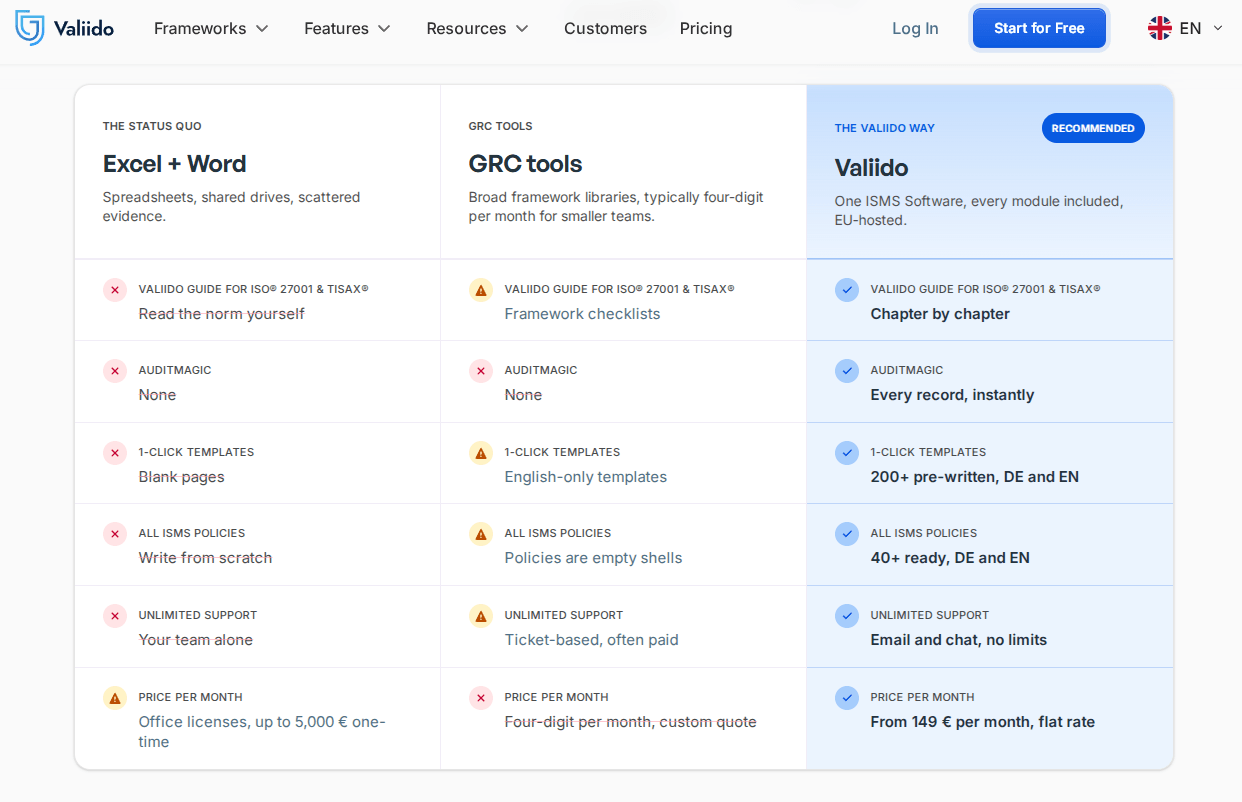
Task: Click the Valiido wordmark
Action: pyautogui.click(x=85, y=28)
